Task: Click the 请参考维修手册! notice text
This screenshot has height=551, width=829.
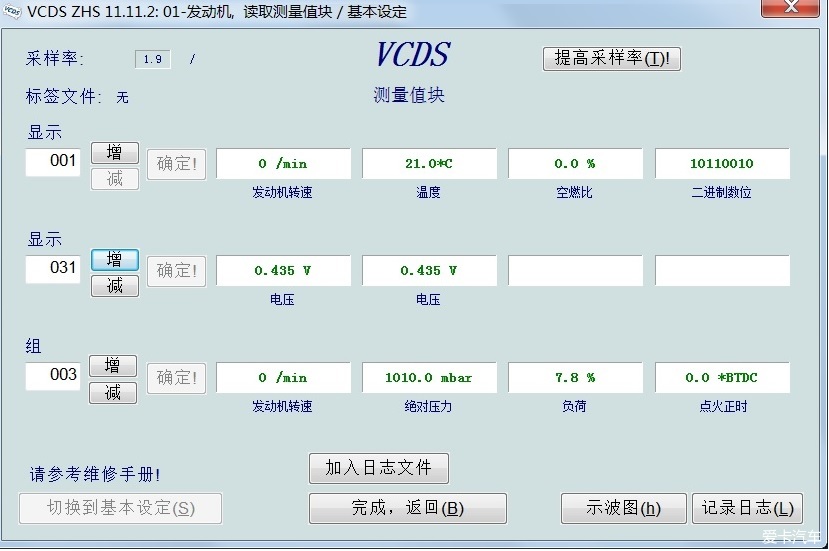Action: point(95,474)
